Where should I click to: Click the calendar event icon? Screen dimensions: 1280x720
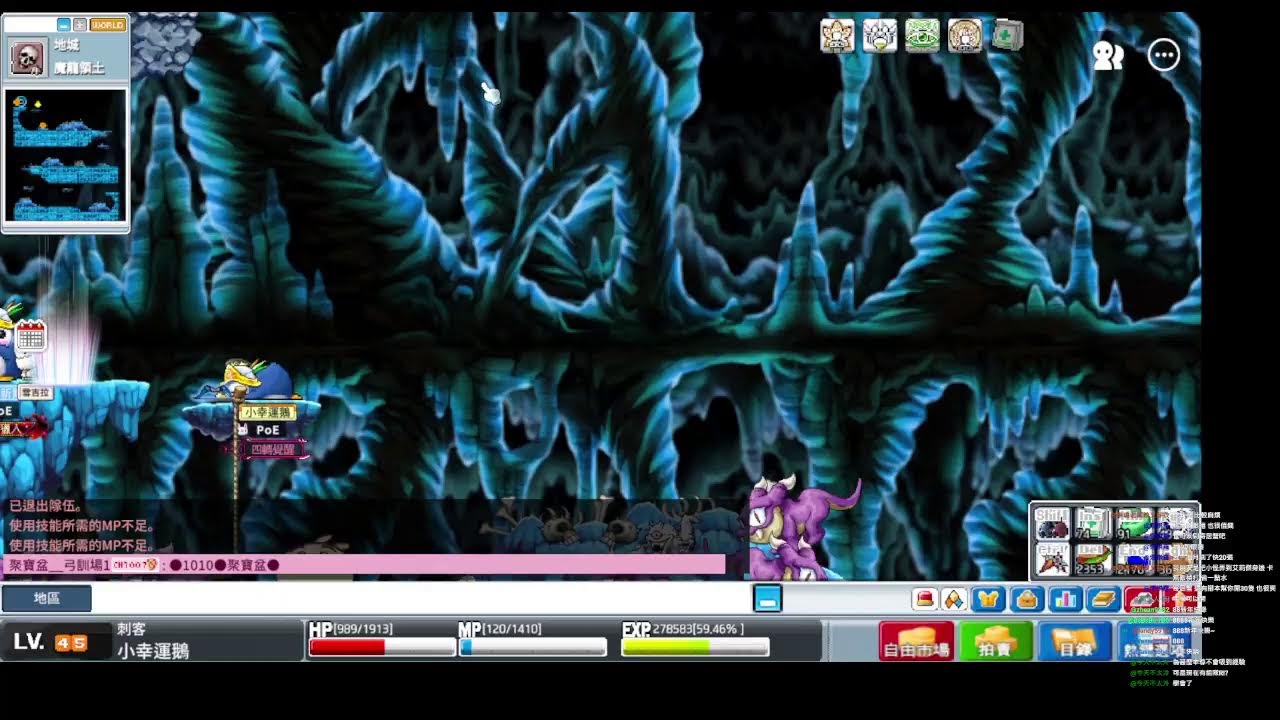[31, 335]
